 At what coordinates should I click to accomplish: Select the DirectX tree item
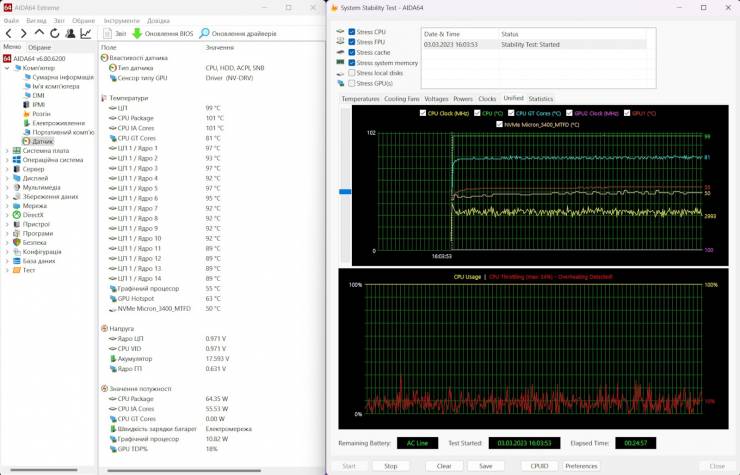[x=33, y=215]
